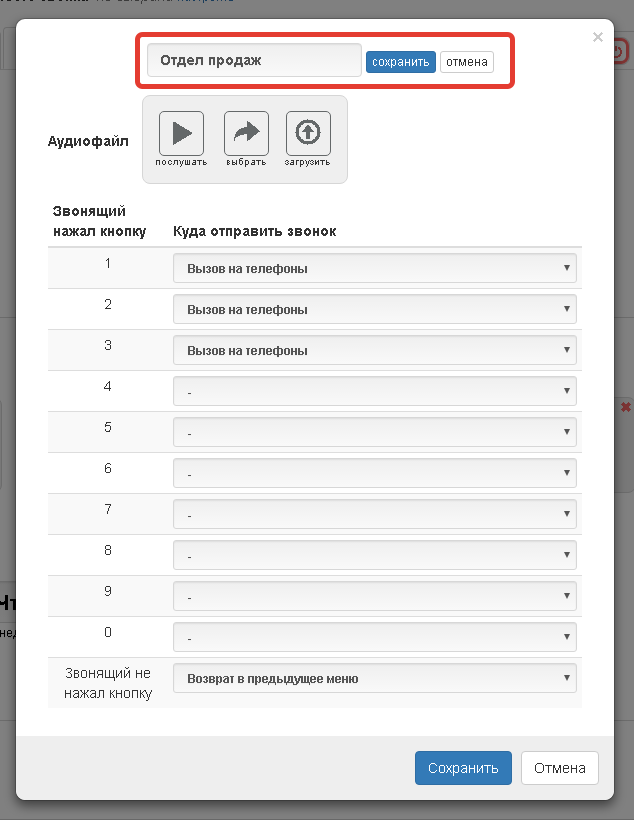Open the dropdown for button 1
The height and width of the screenshot is (820, 634).
click(375, 269)
